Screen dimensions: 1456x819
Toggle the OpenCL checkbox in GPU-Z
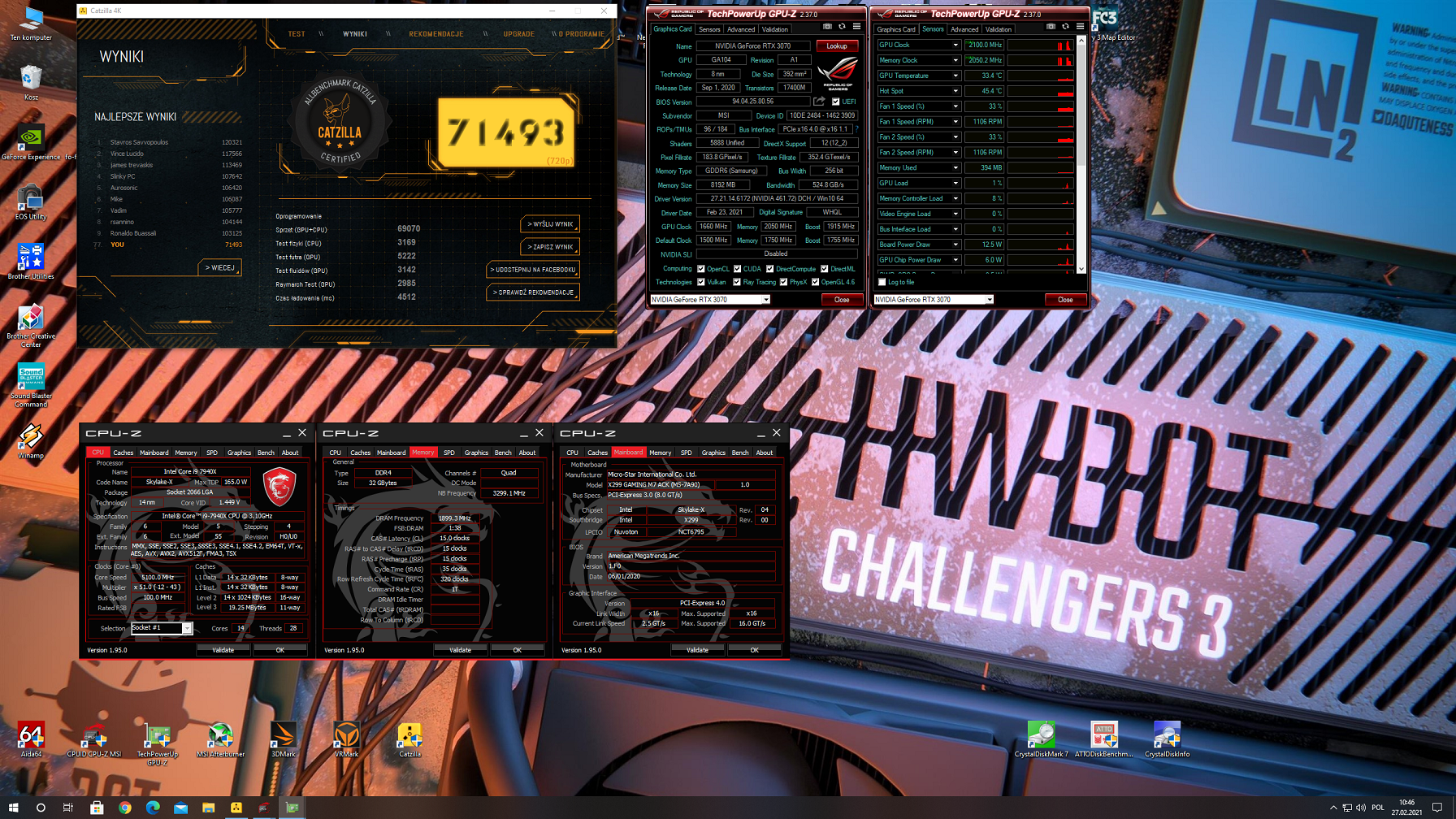pos(700,269)
